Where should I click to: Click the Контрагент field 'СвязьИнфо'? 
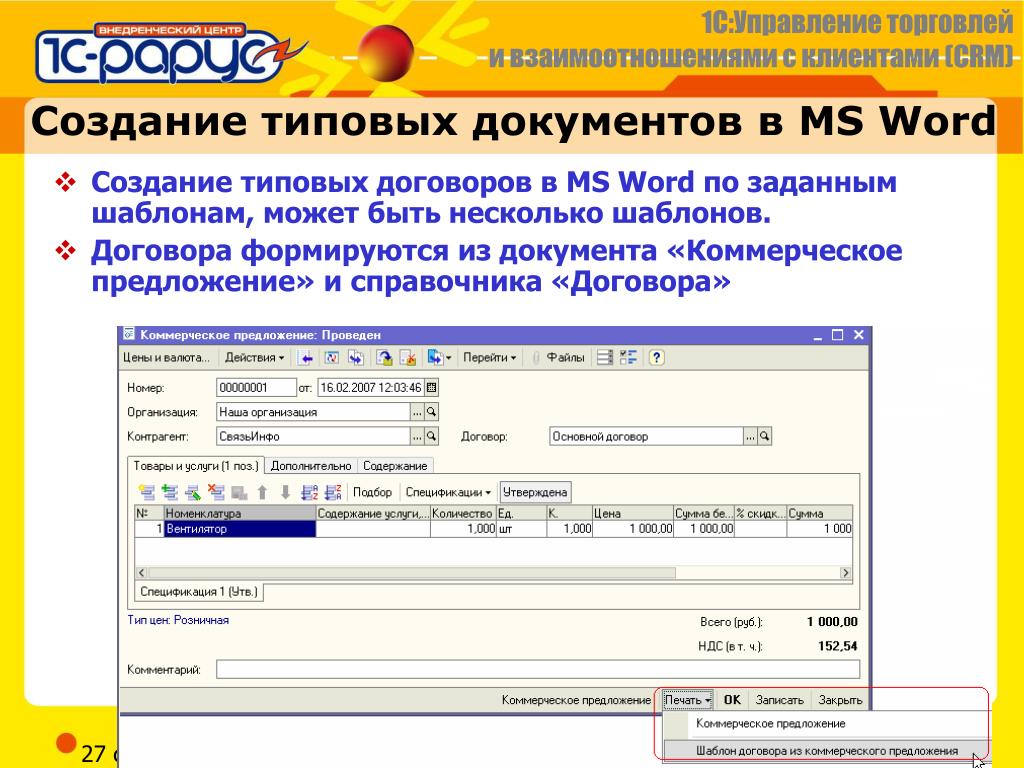(x=313, y=436)
